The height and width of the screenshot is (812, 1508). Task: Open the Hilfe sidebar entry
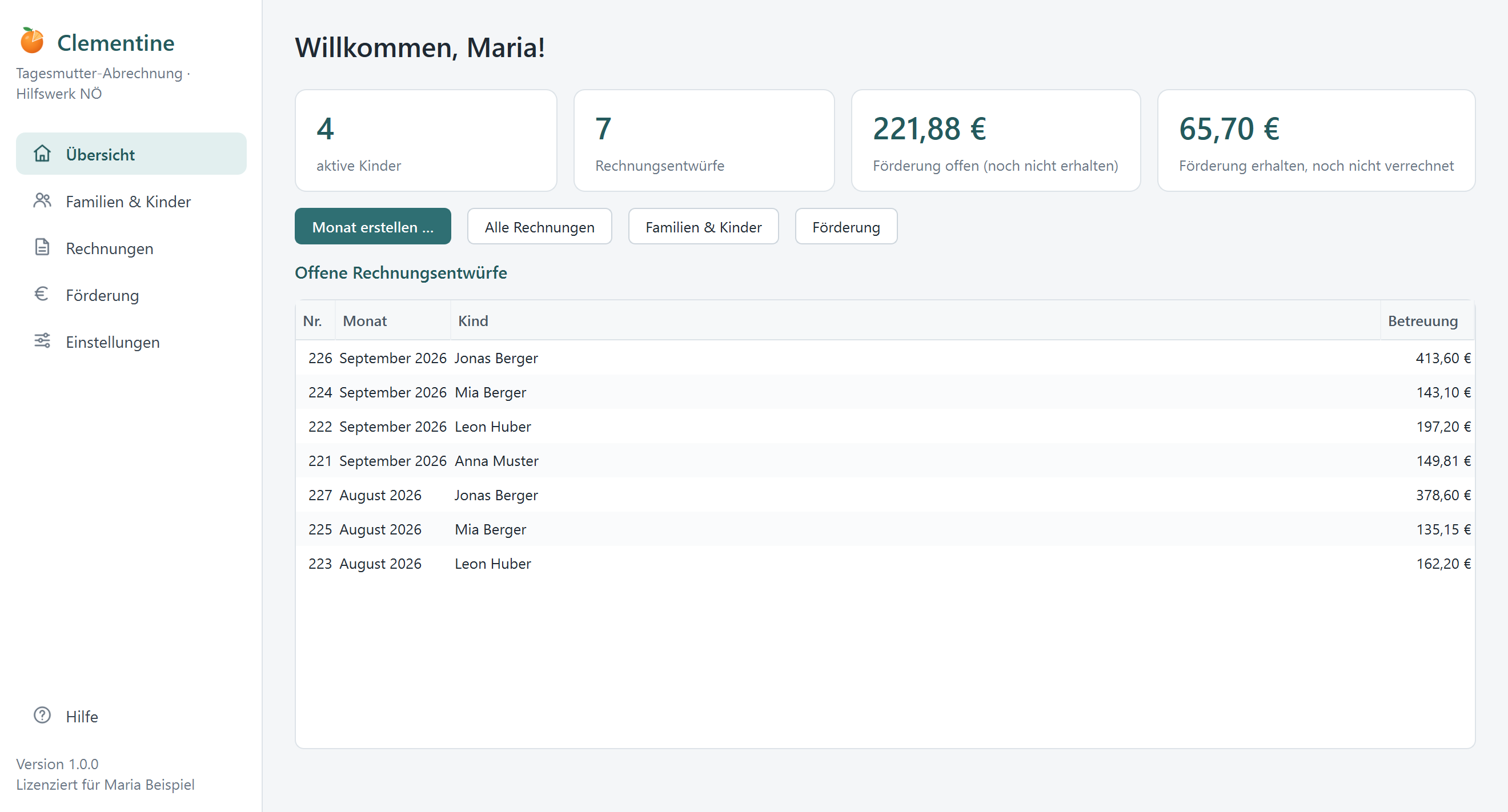[x=131, y=716]
